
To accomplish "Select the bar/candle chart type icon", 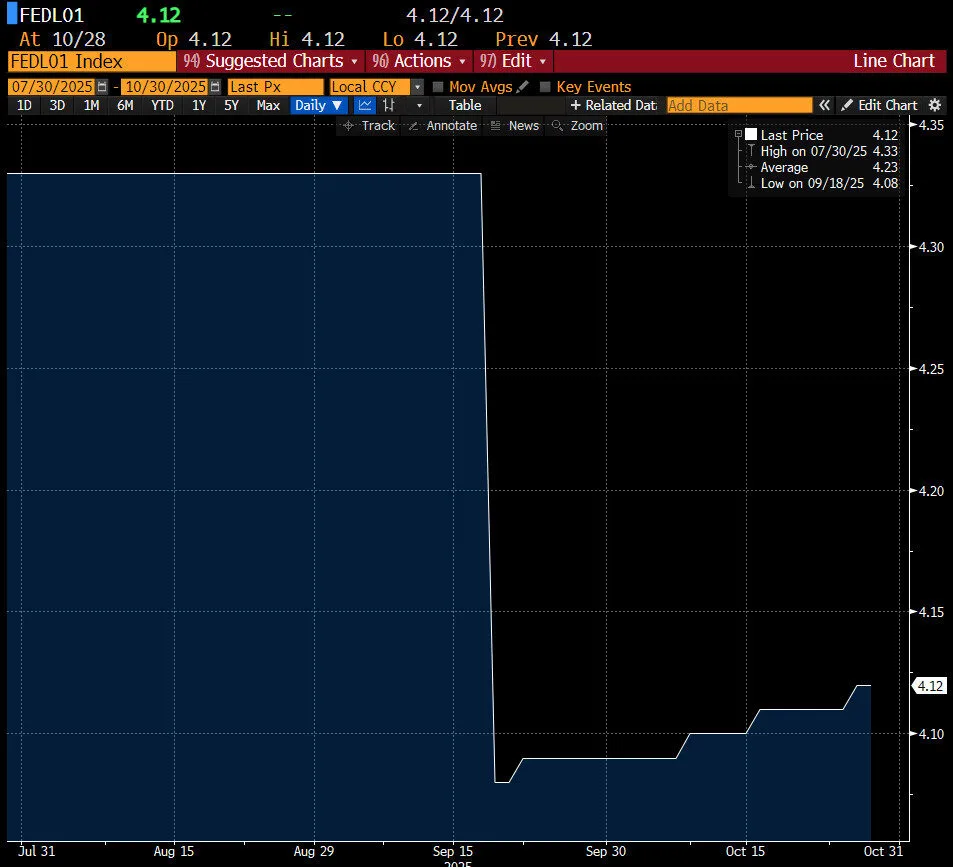I will [x=389, y=105].
